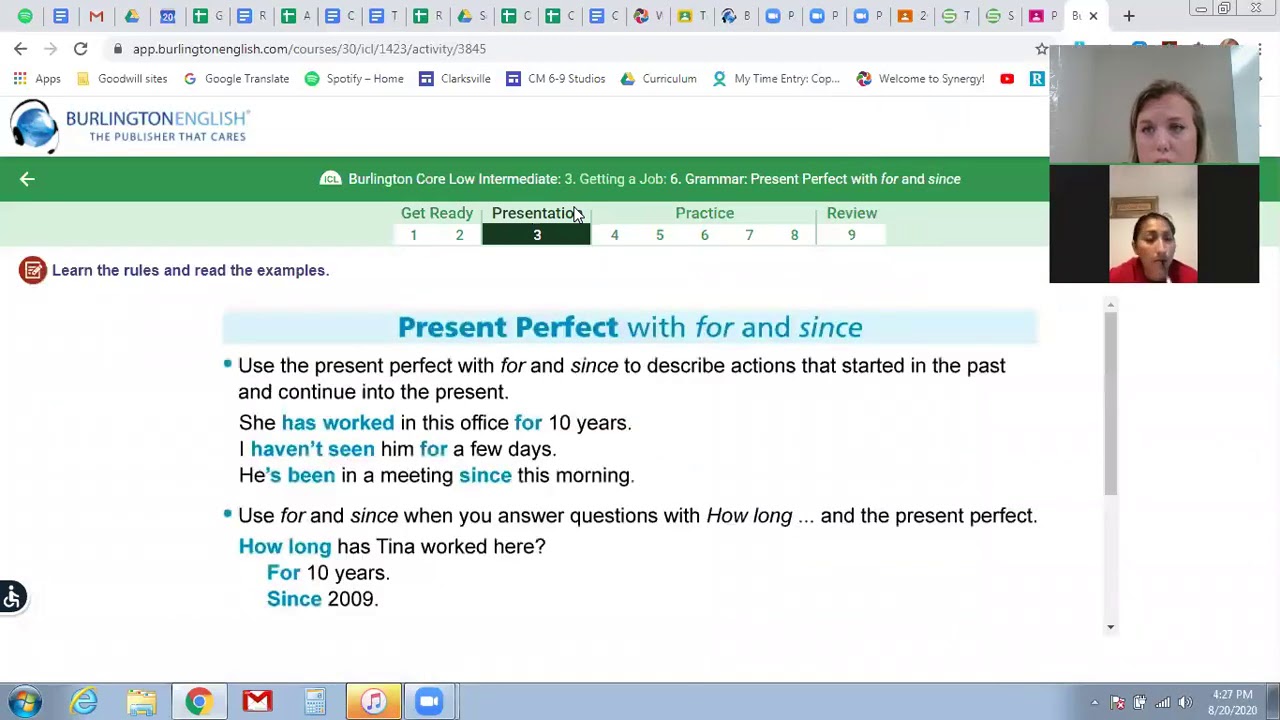Open a new browser tab

pyautogui.click(x=1128, y=16)
